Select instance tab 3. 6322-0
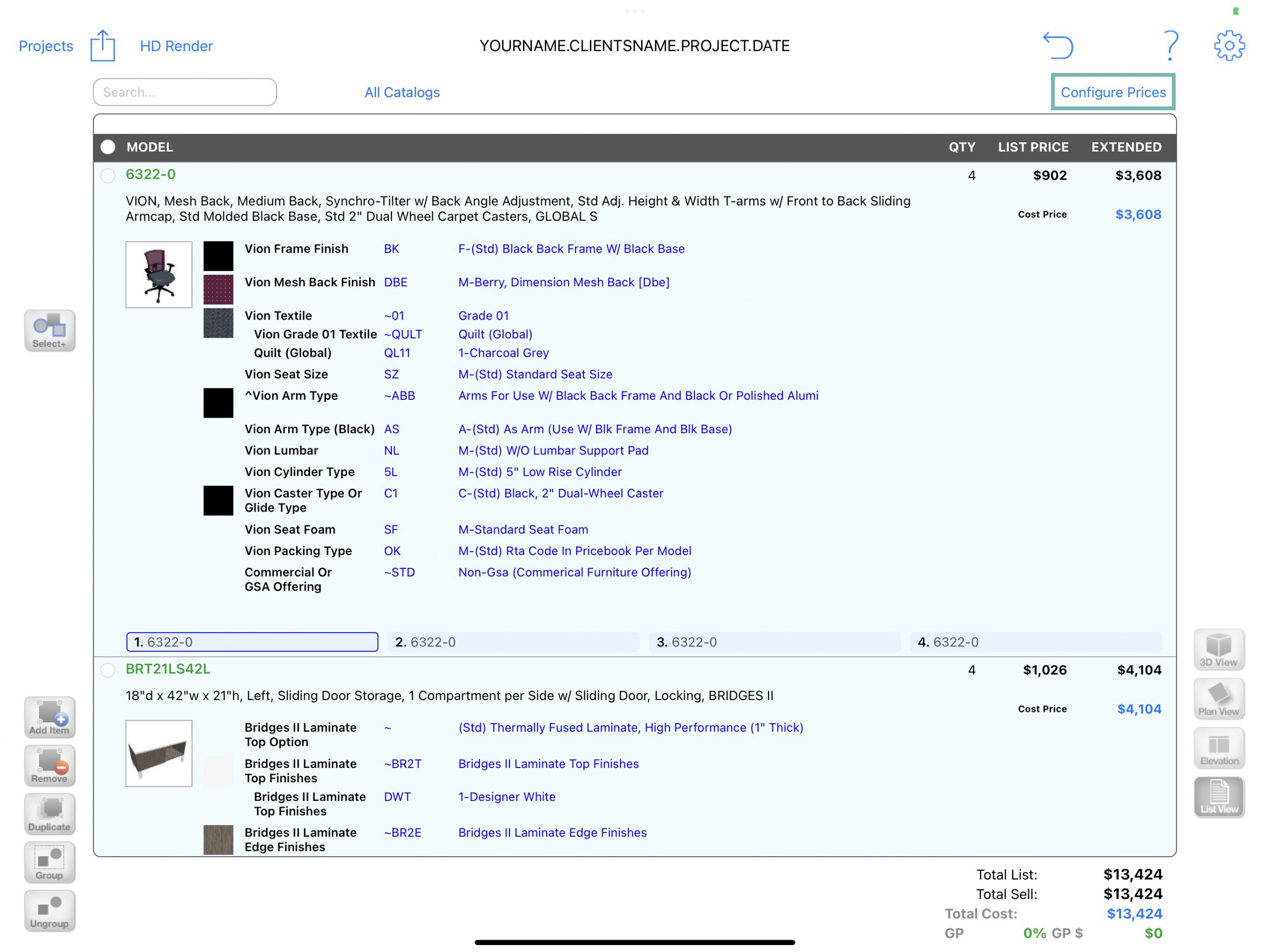This screenshot has width=1270, height=952. point(774,642)
